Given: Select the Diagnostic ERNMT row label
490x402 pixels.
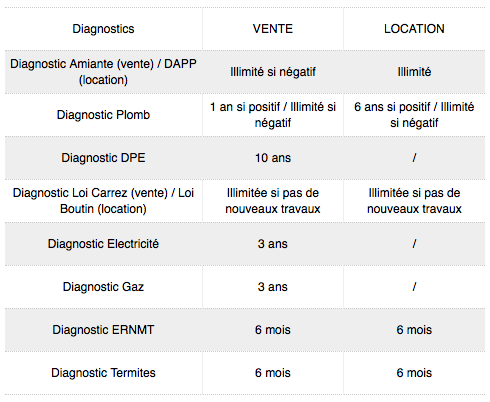Looking at the screenshot, I should pyautogui.click(x=103, y=330).
